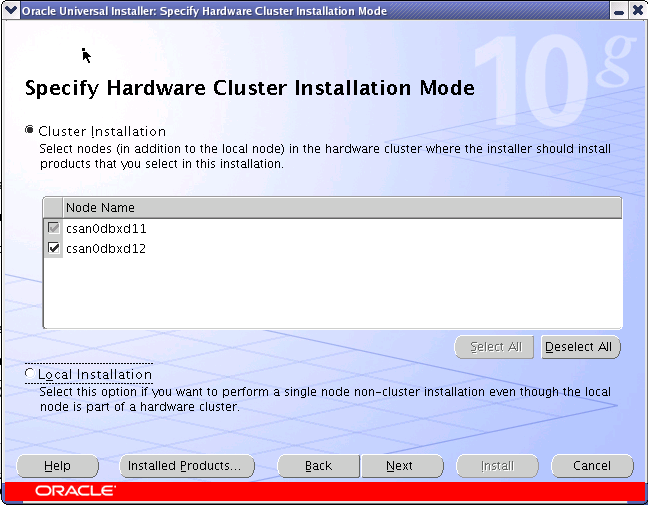Viewport: 648px width, 505px height.
Task: Click the Install button
Action: click(x=497, y=466)
